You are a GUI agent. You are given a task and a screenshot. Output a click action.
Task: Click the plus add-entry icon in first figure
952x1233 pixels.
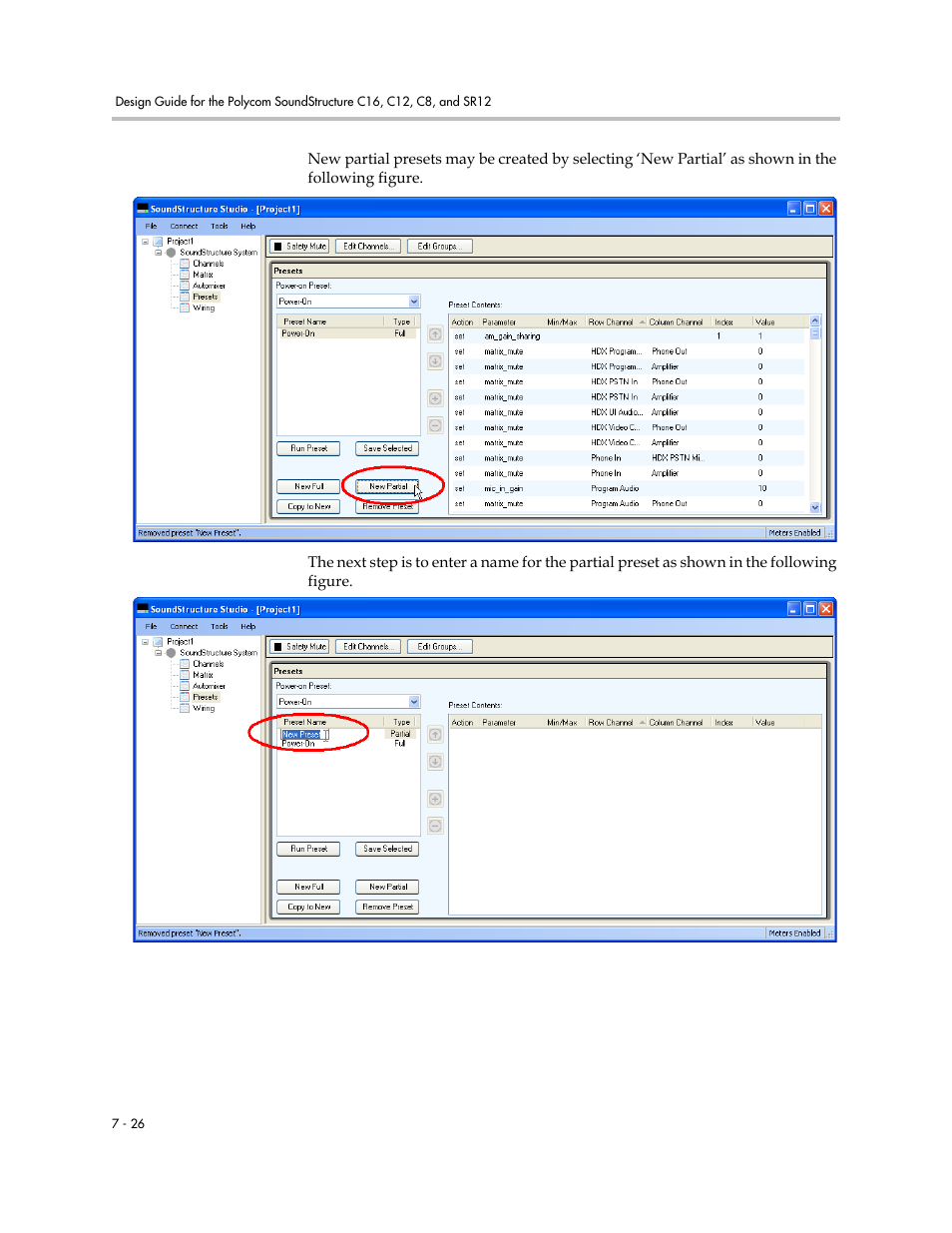coord(435,398)
